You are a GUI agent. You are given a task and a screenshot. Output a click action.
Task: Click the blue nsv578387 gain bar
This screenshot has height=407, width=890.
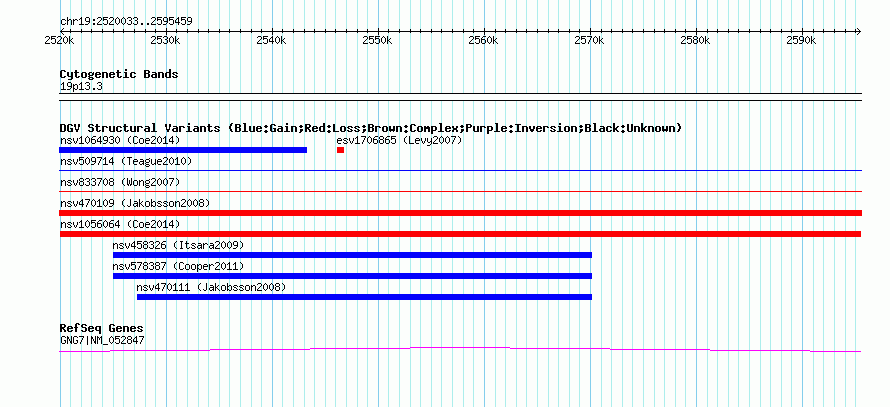[352, 276]
